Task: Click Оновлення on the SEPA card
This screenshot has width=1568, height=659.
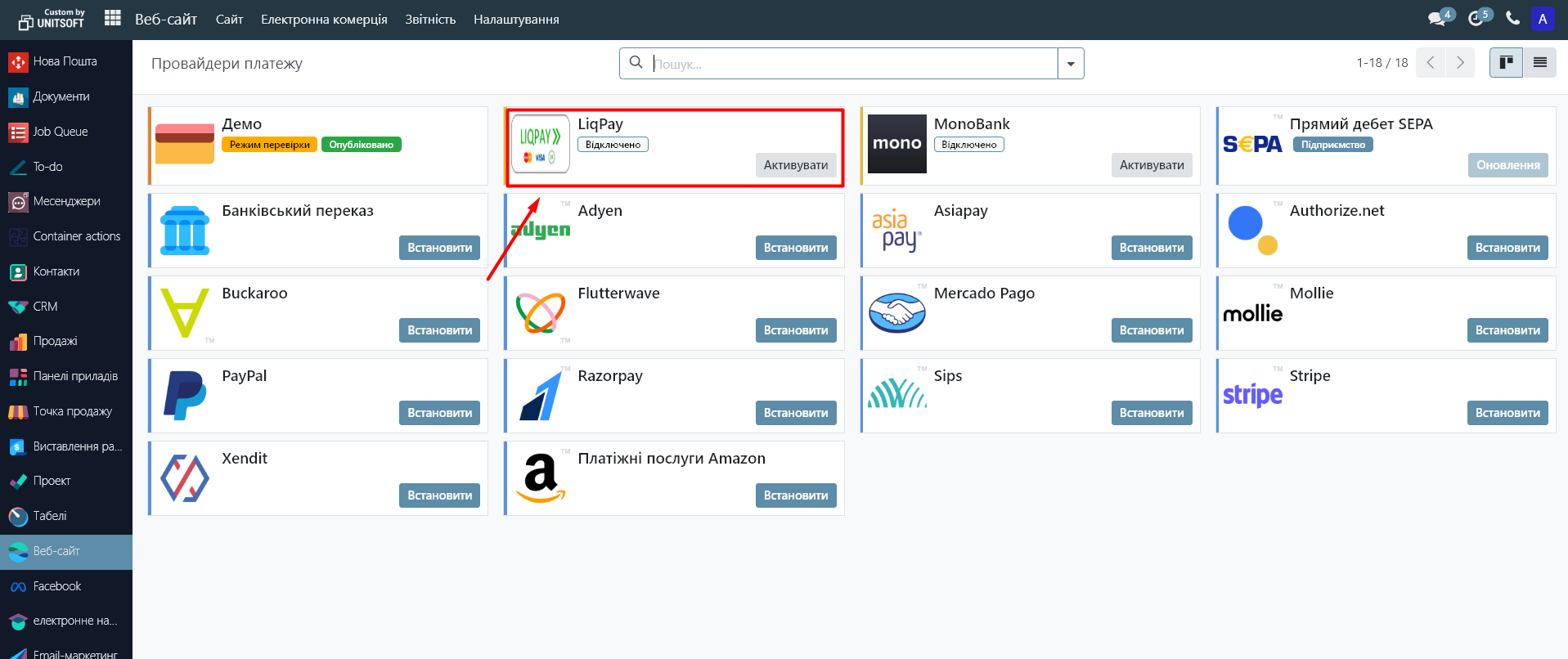Action: click(1507, 165)
